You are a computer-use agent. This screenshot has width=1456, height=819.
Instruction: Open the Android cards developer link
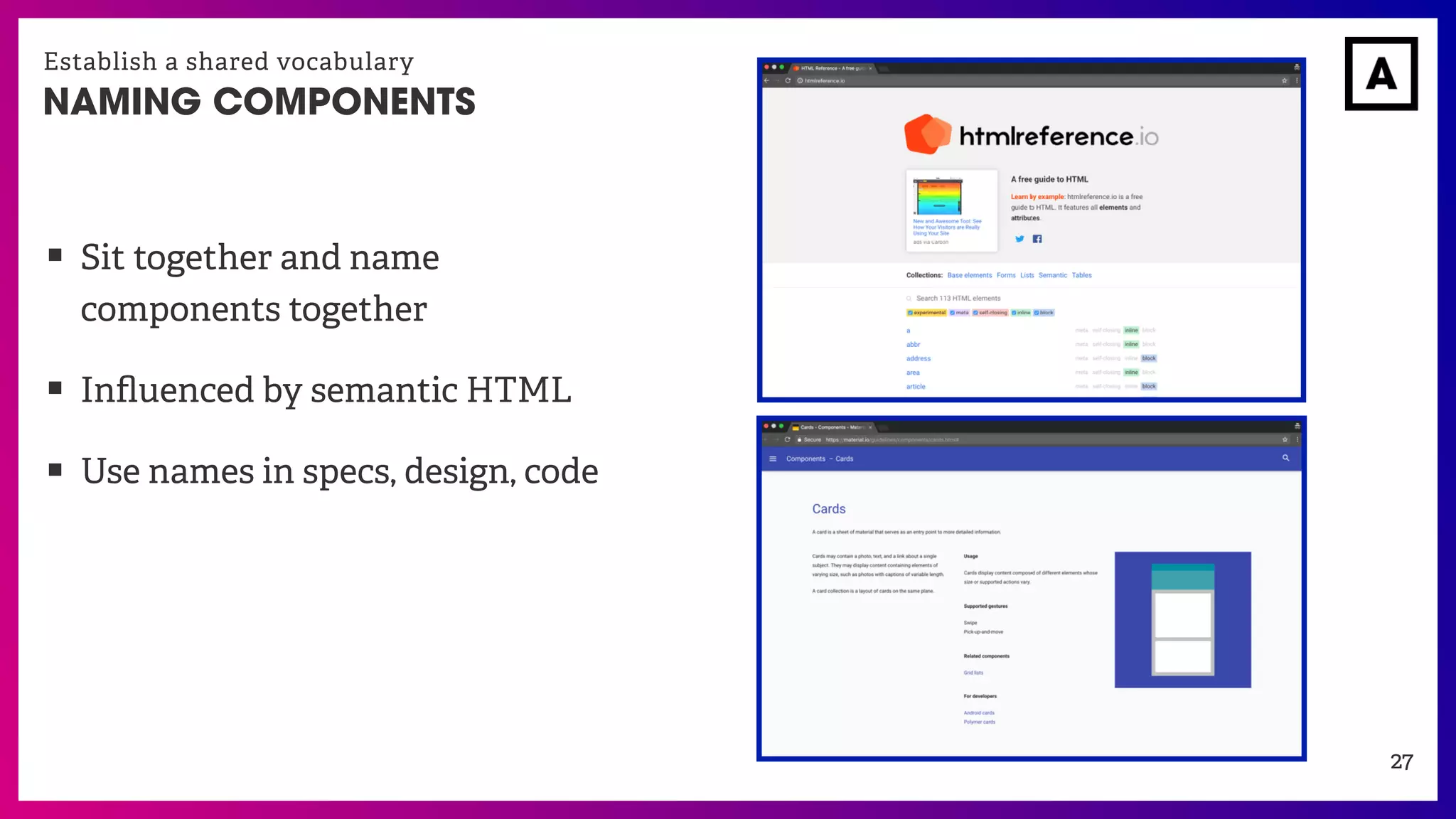coord(979,712)
